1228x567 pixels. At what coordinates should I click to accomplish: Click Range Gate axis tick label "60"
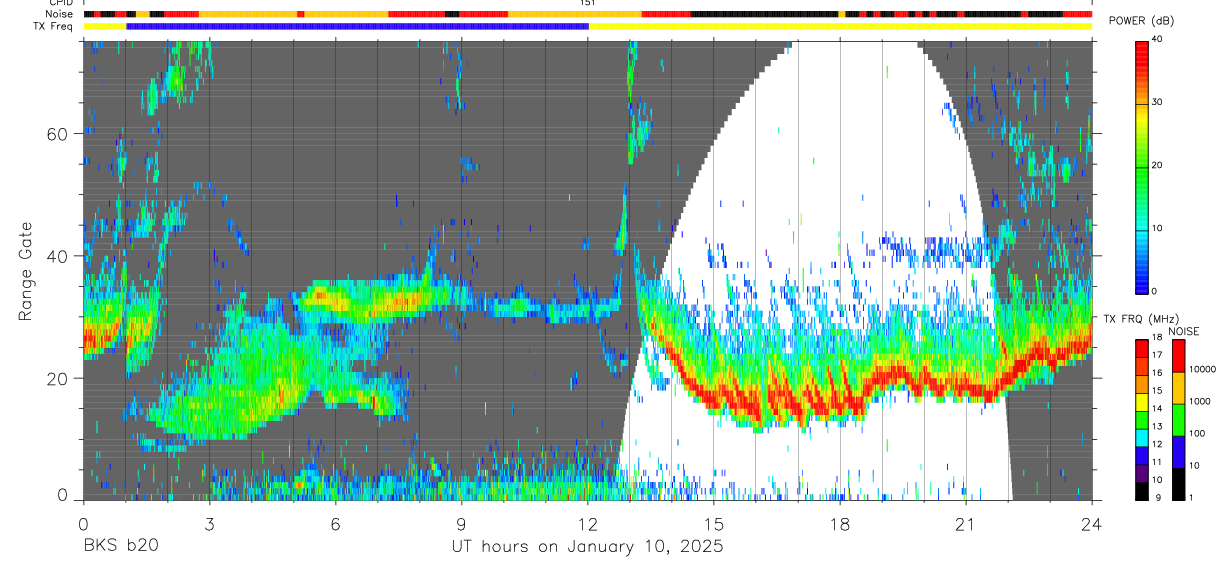coord(58,134)
